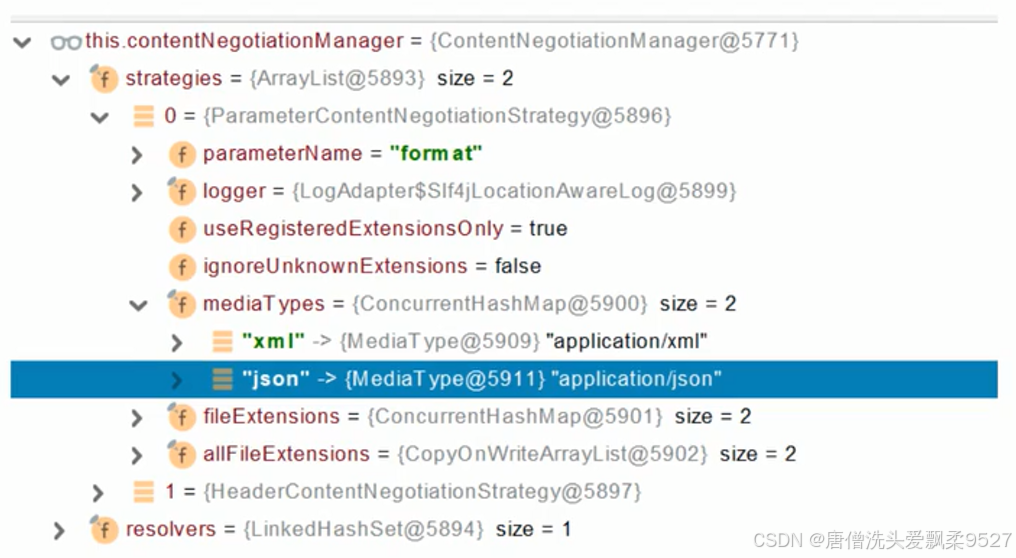Click the field icon for useRegisteredExtensionsOnly
This screenshot has height=558, width=1016.
click(x=182, y=229)
